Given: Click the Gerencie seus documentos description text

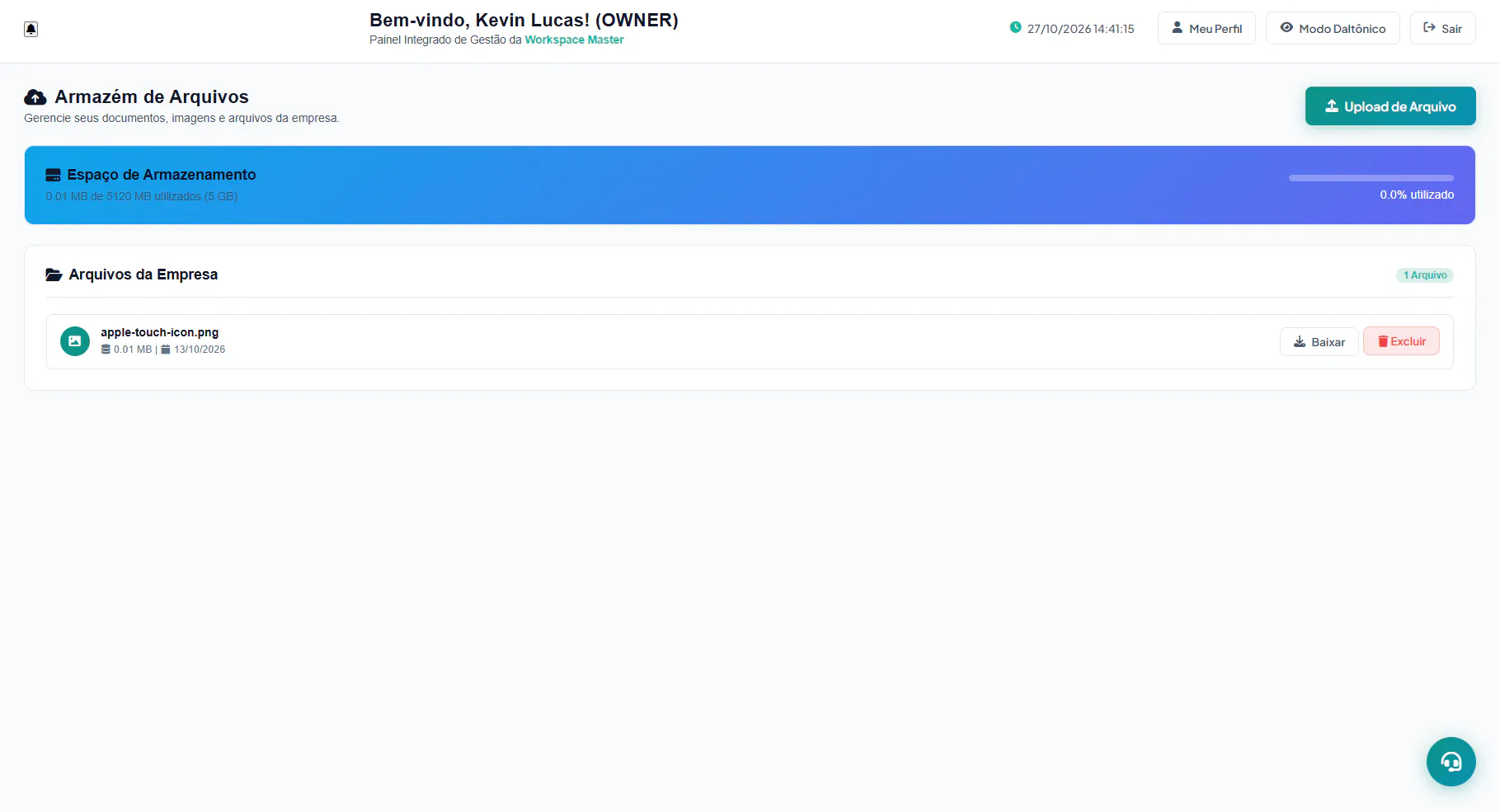Looking at the screenshot, I should tap(181, 118).
